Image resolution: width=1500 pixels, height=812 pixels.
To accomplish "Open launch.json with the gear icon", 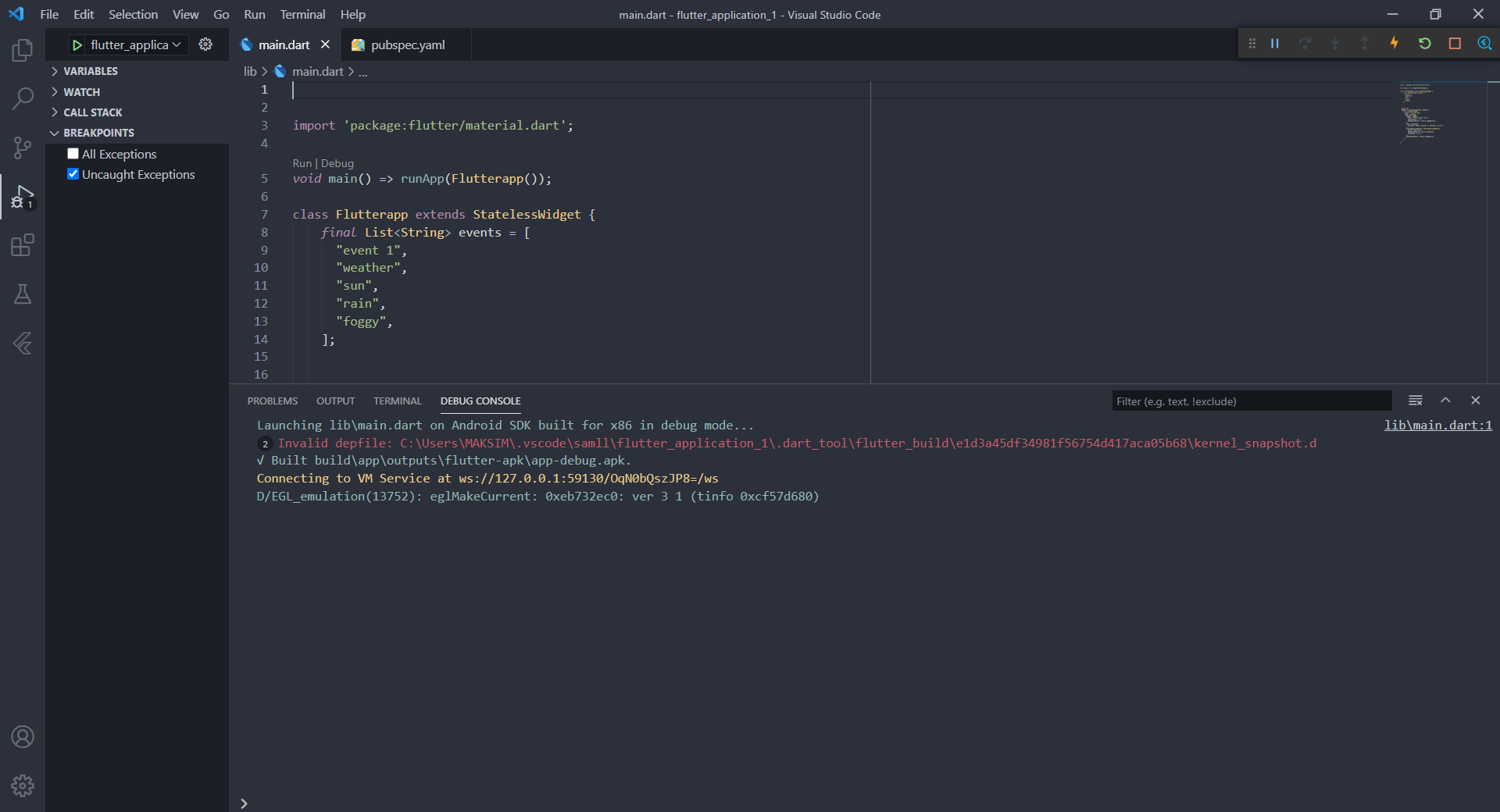I will (x=205, y=45).
